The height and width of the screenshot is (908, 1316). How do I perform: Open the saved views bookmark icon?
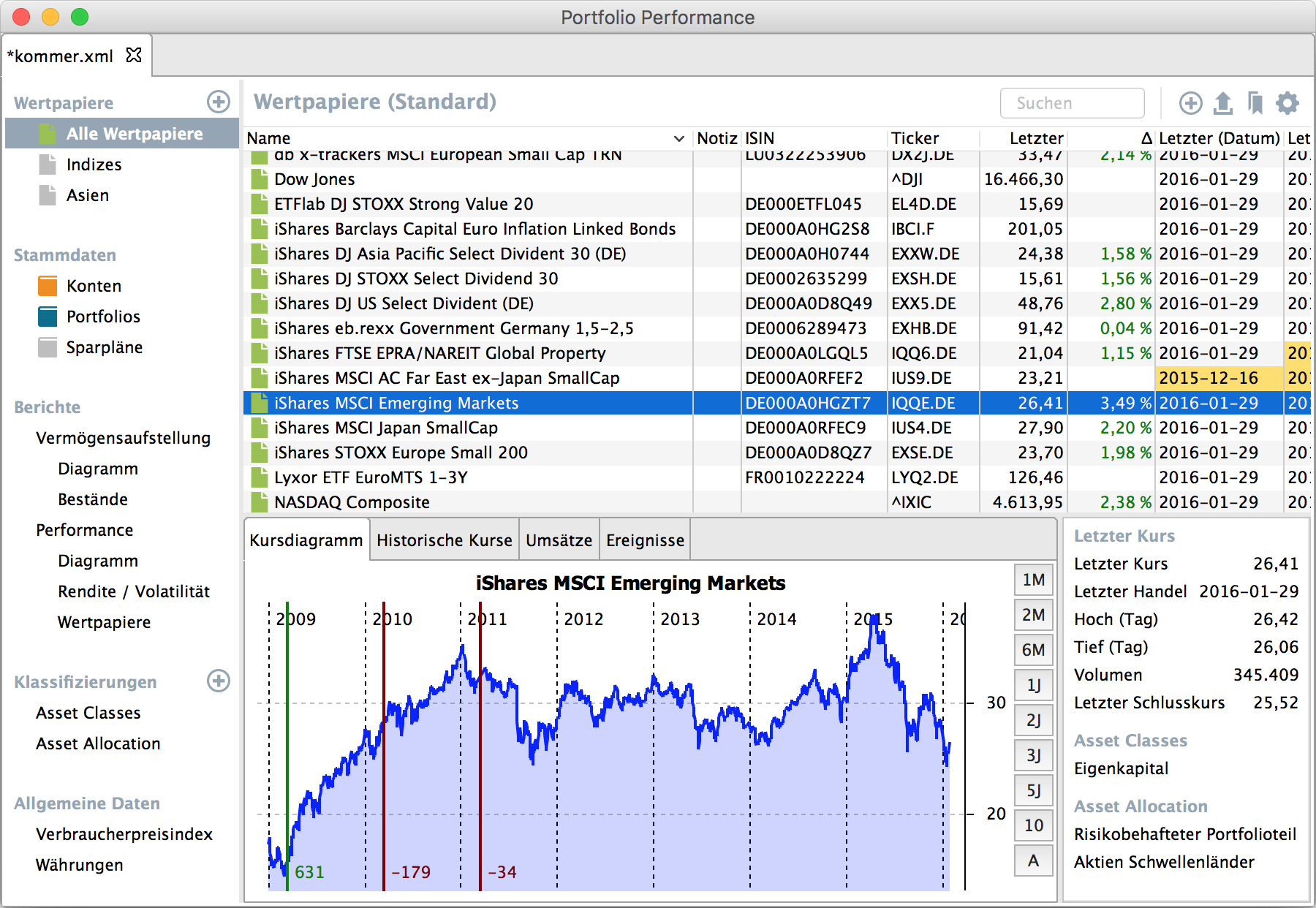1255,103
